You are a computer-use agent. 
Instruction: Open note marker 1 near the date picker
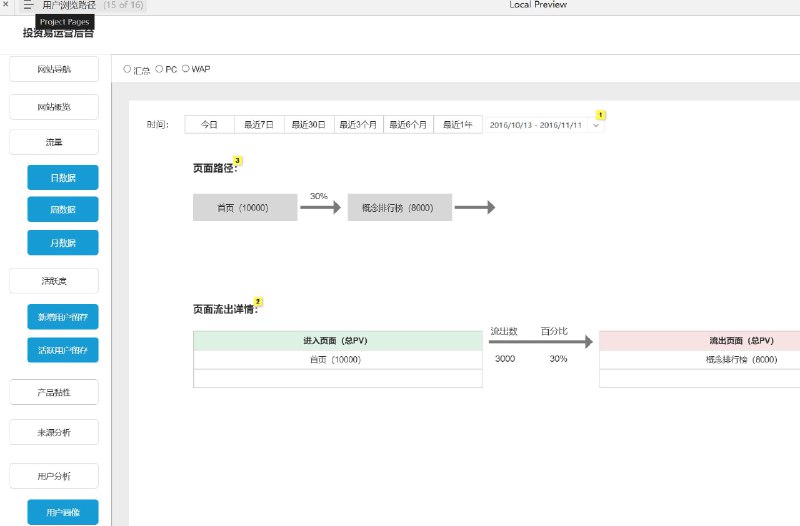pyautogui.click(x=601, y=115)
